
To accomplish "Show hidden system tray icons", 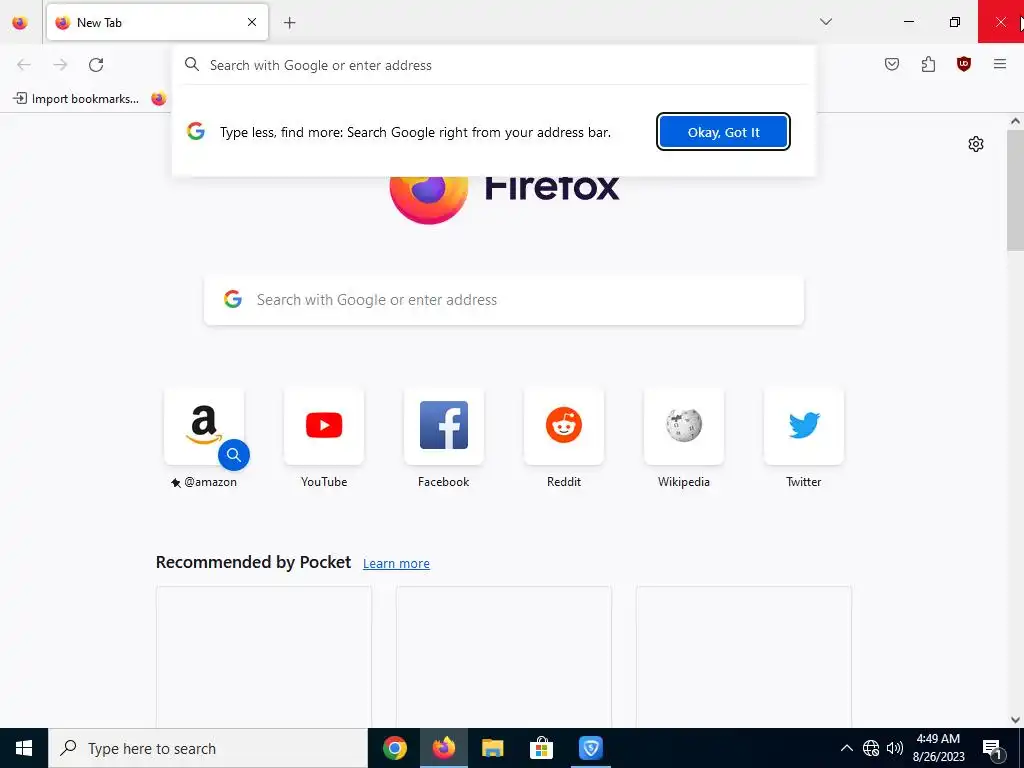I will click(x=846, y=748).
